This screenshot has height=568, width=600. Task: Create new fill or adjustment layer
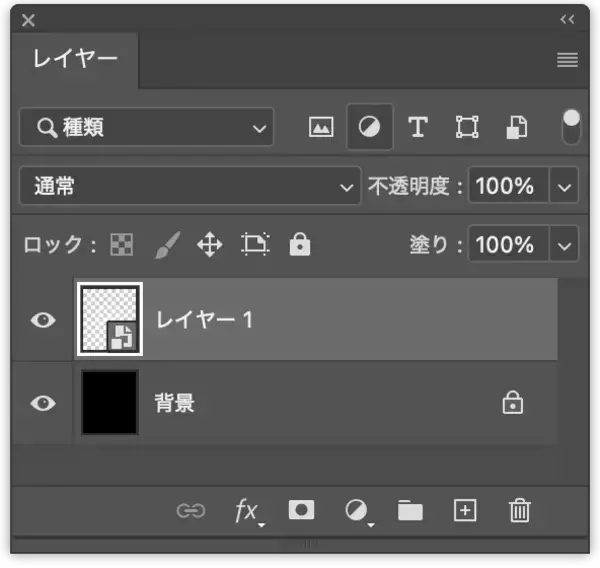tap(359, 512)
